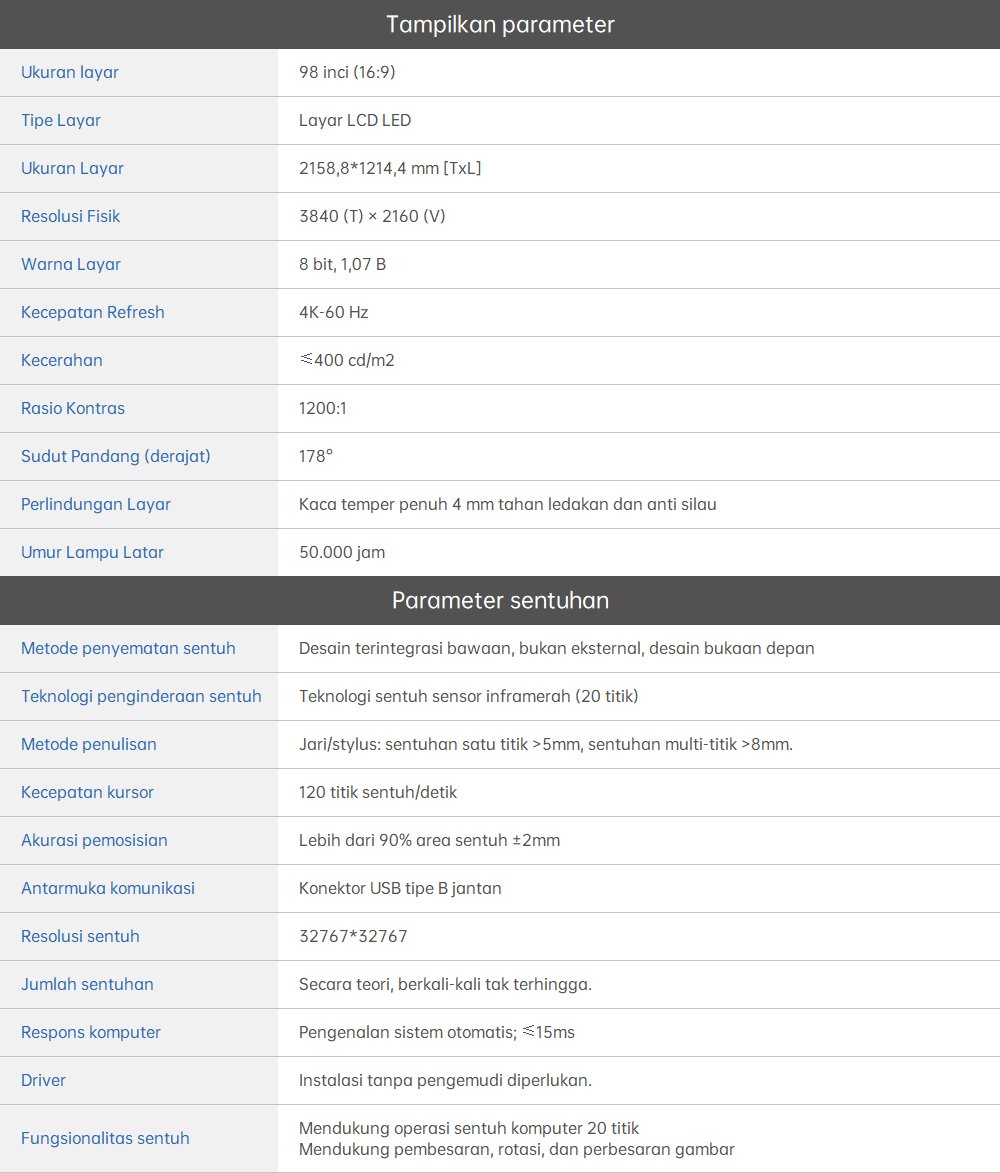Click the "Teknologi penginderaan sentuh" label
This screenshot has width=1000, height=1173.
[141, 696]
